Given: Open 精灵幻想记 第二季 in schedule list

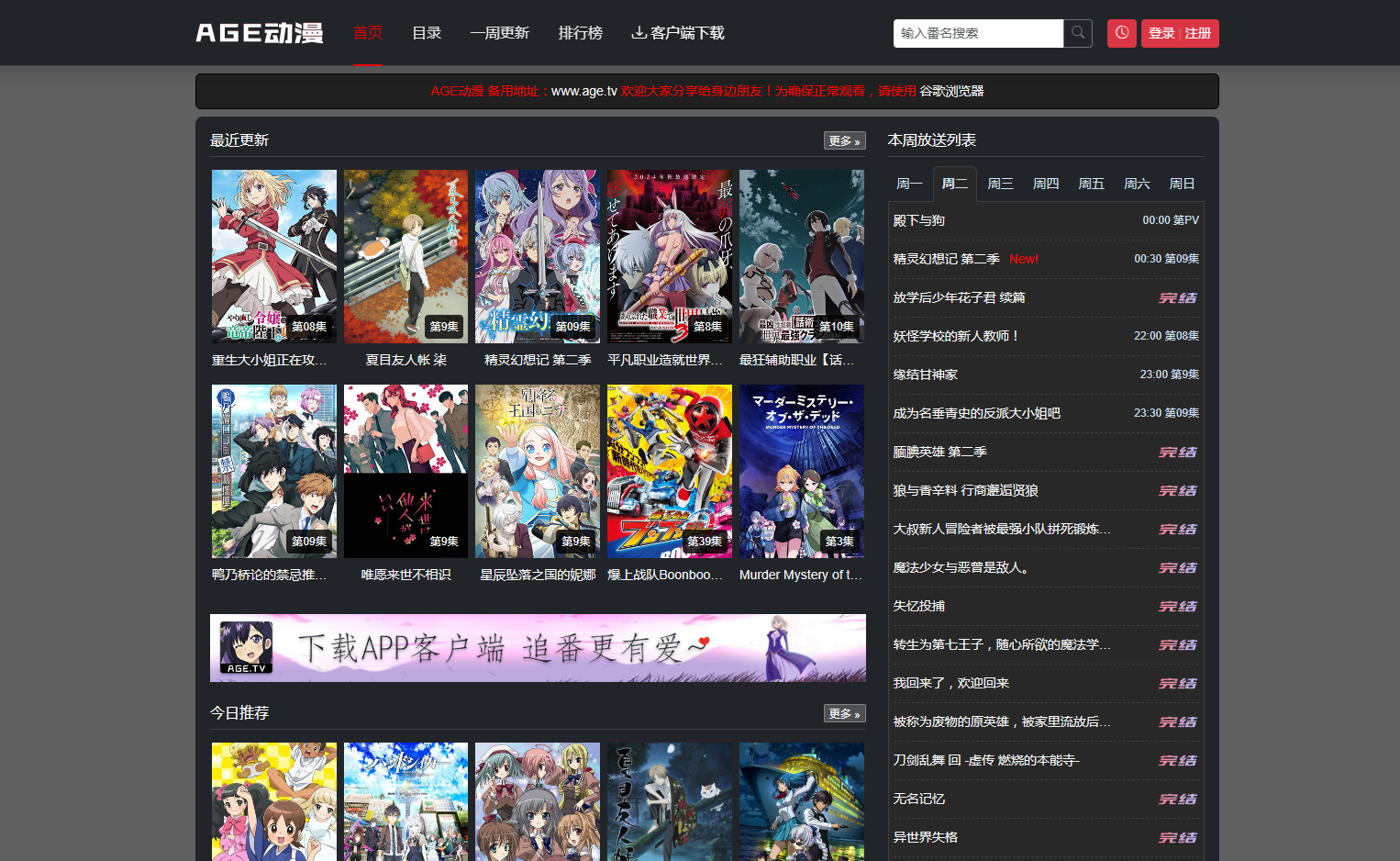Looking at the screenshot, I should [947, 259].
